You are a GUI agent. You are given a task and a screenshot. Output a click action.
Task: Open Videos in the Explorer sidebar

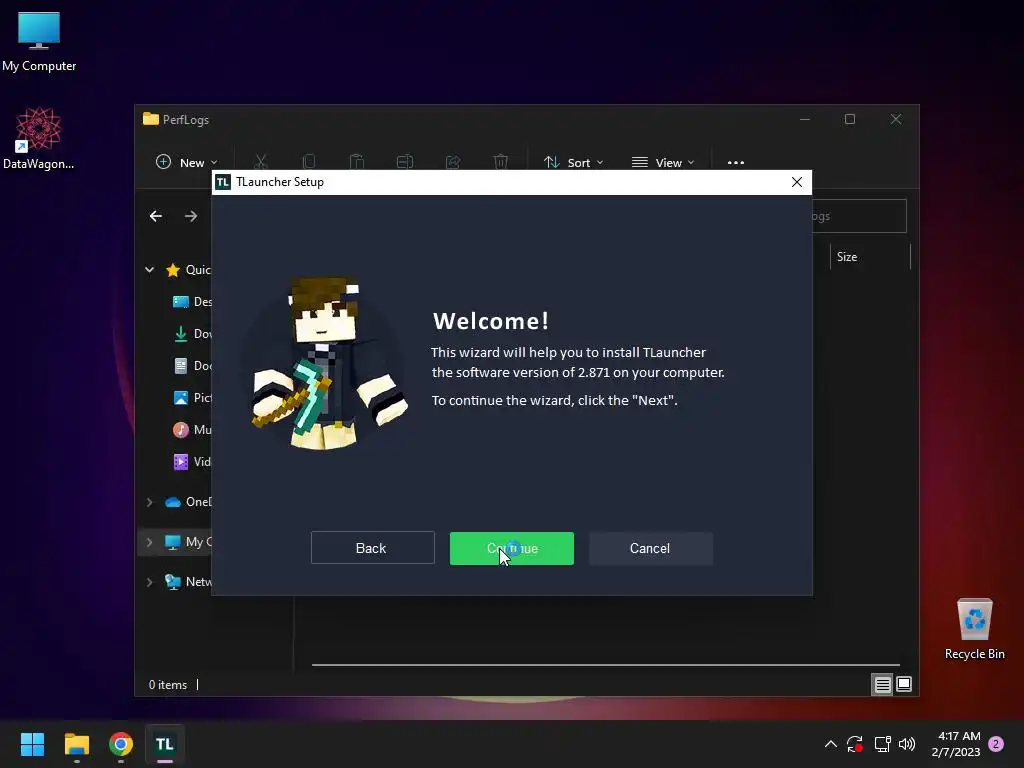tap(192, 462)
